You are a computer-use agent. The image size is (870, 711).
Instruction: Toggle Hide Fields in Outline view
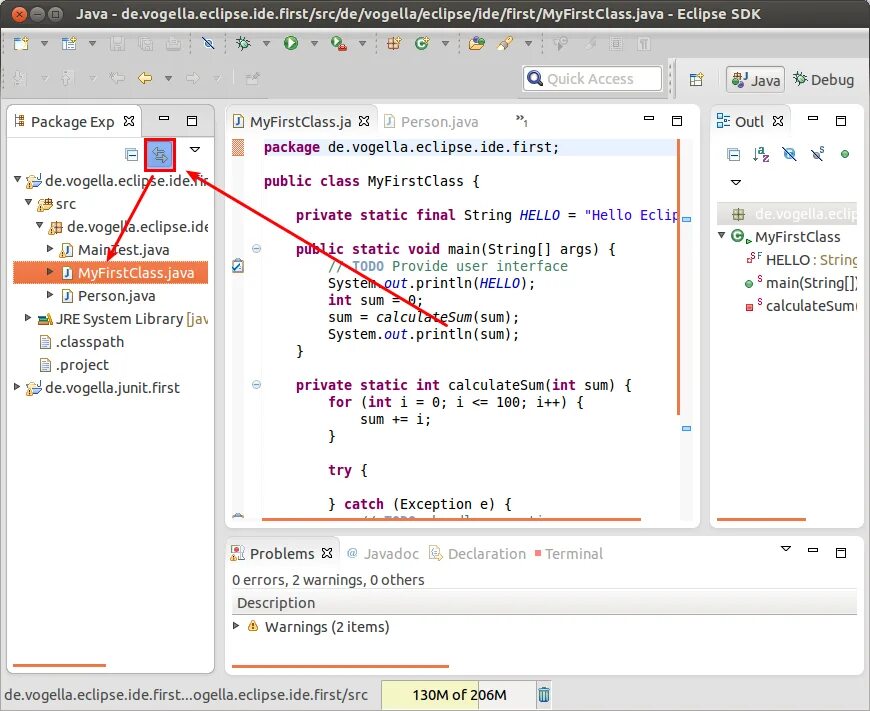pyautogui.click(x=789, y=154)
